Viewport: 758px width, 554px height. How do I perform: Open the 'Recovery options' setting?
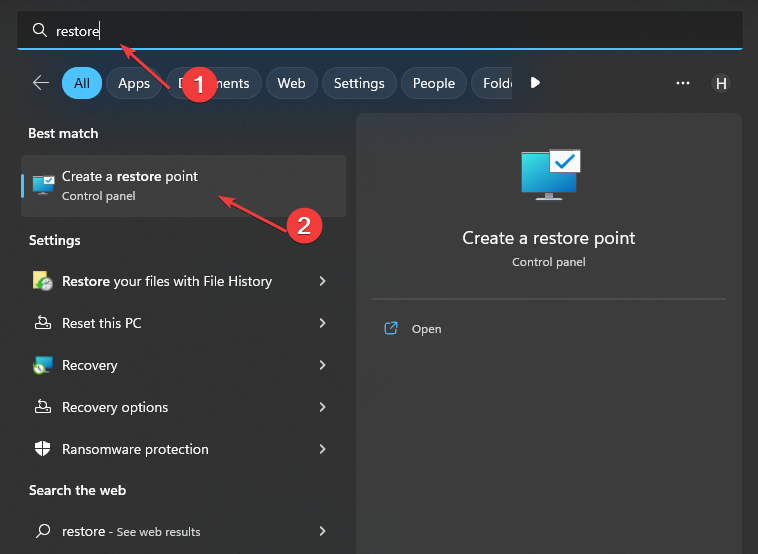pos(183,407)
